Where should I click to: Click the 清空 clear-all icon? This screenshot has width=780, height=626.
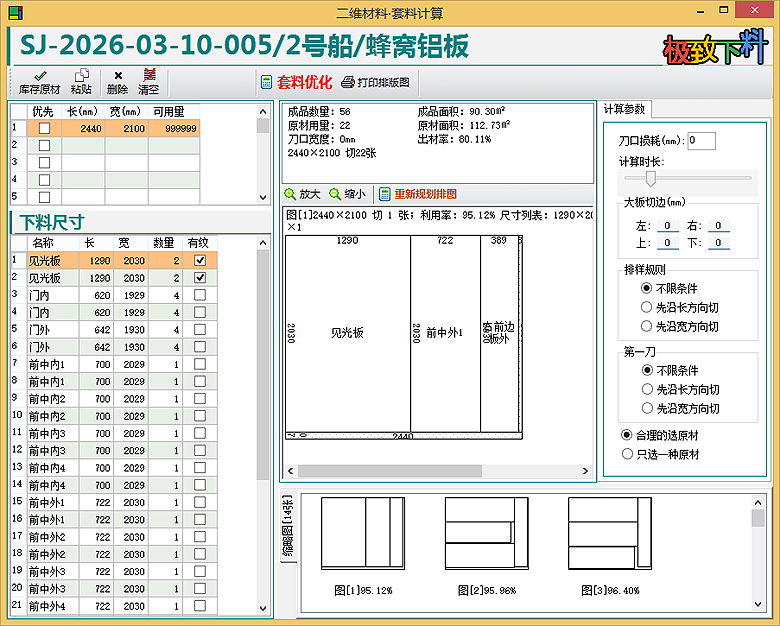(x=149, y=75)
